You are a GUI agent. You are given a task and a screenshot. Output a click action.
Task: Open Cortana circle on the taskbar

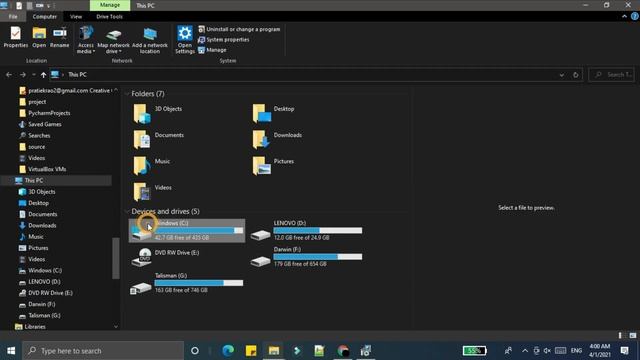coord(195,351)
